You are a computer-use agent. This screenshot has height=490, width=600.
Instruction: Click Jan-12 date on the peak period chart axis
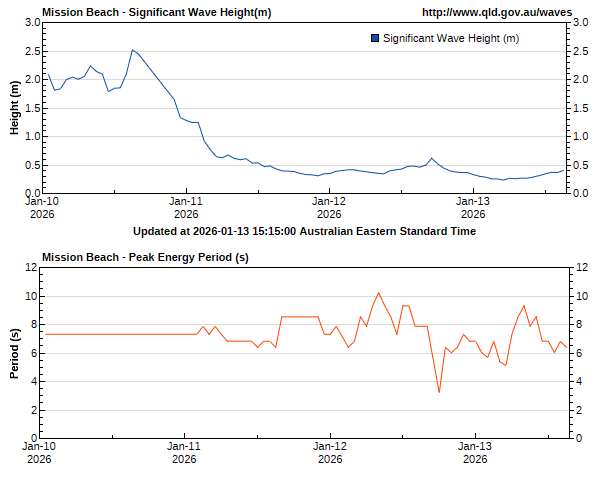point(330,453)
